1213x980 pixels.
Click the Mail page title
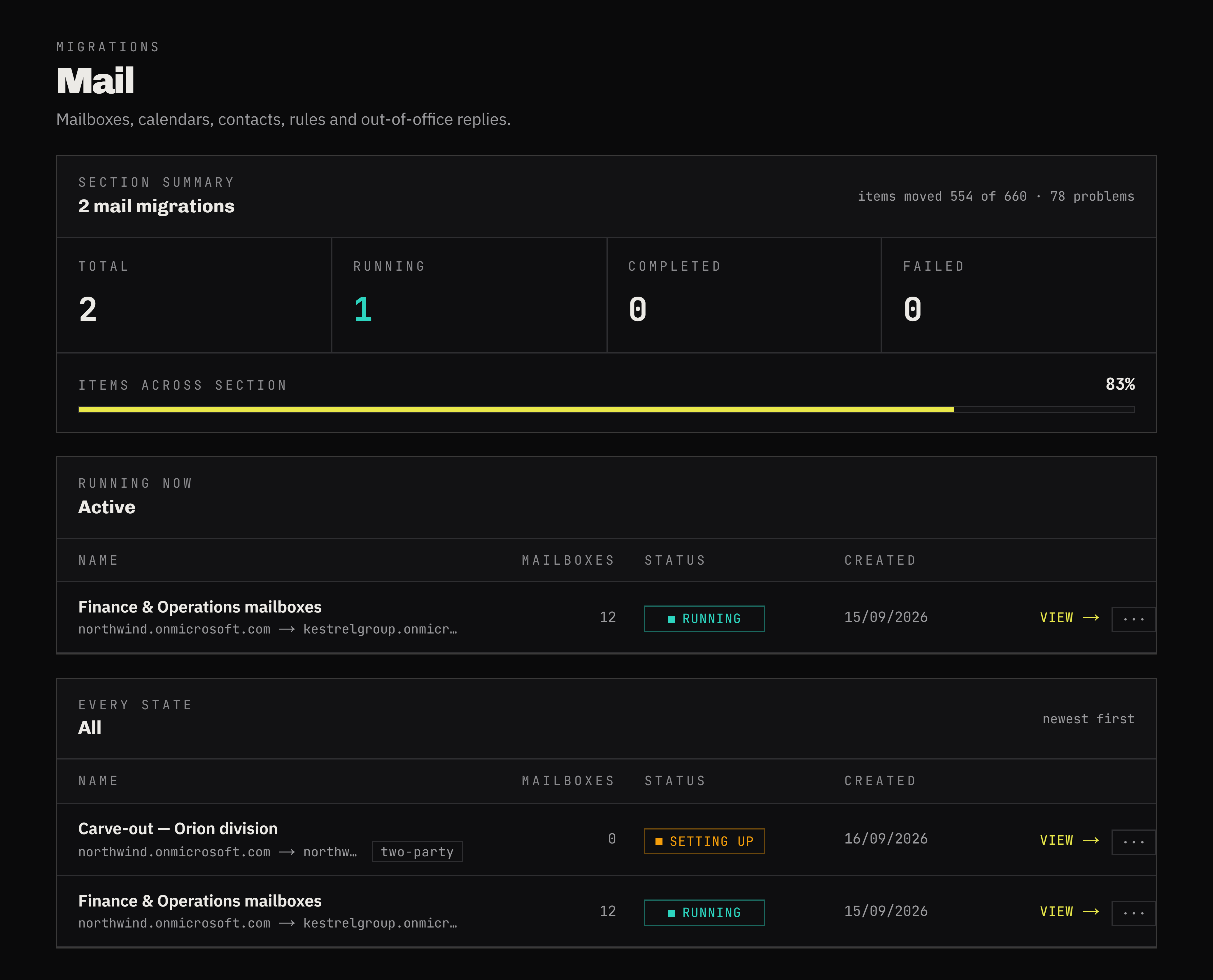click(95, 80)
